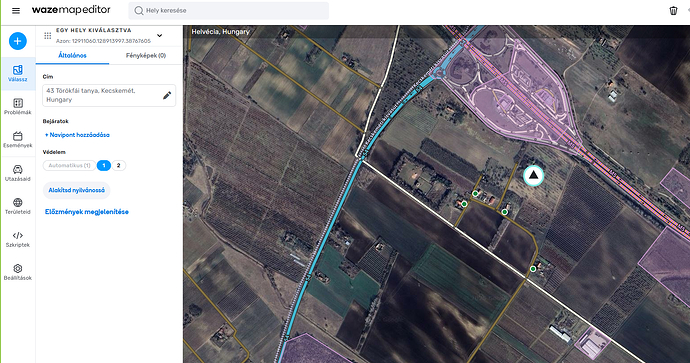Click in the Hely keresése search field
Viewport: 690px width, 363px height.
coord(228,11)
